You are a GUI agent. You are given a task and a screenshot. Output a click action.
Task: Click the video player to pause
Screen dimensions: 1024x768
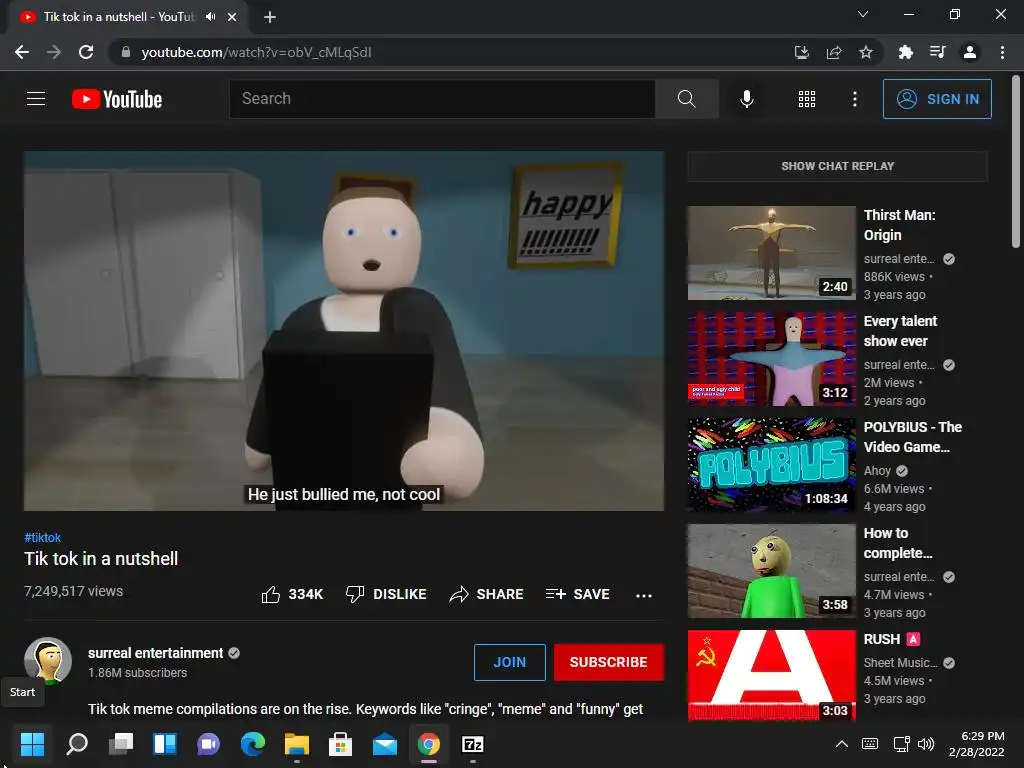tap(344, 330)
